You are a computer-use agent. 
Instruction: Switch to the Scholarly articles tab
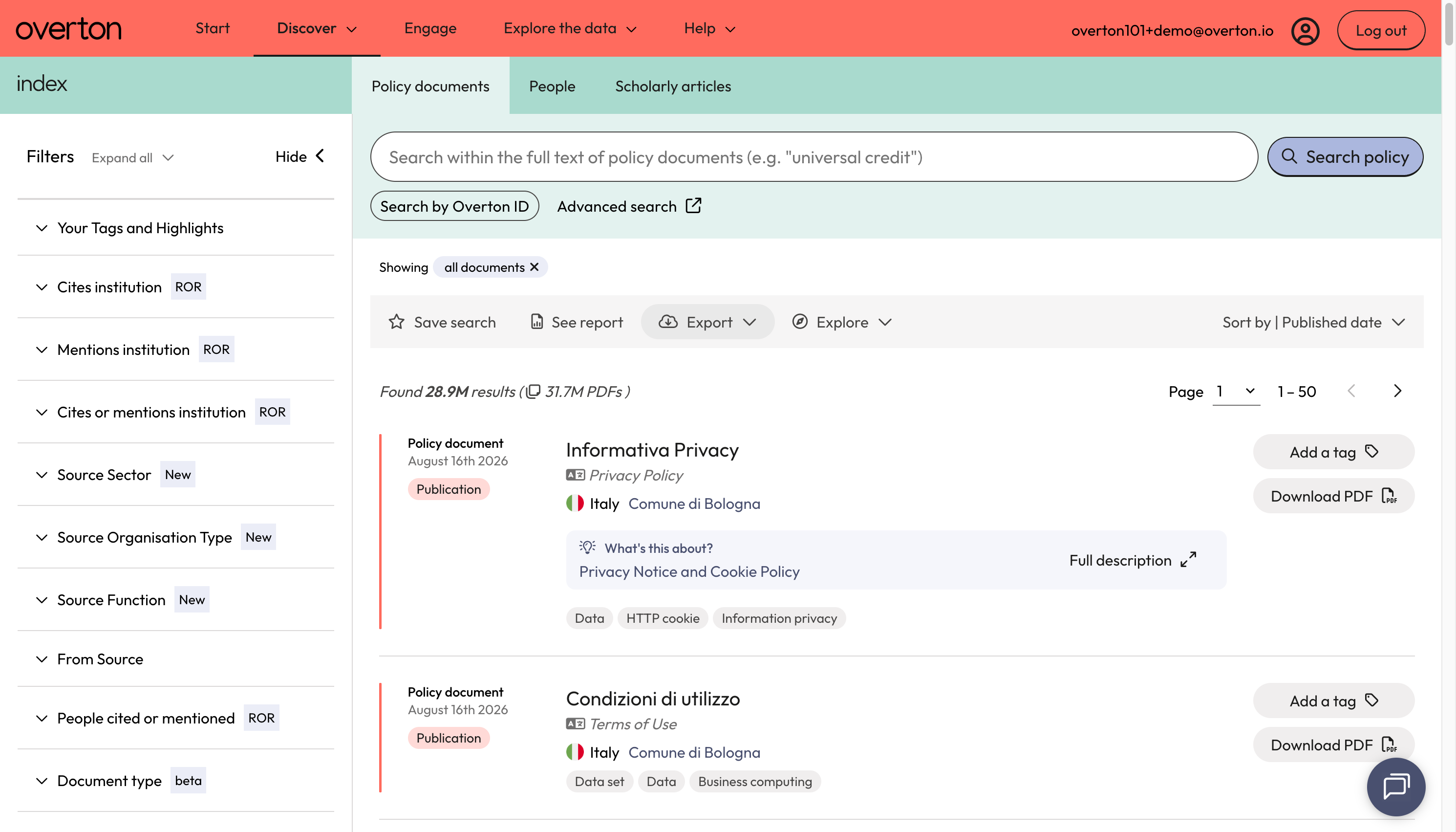pos(673,86)
